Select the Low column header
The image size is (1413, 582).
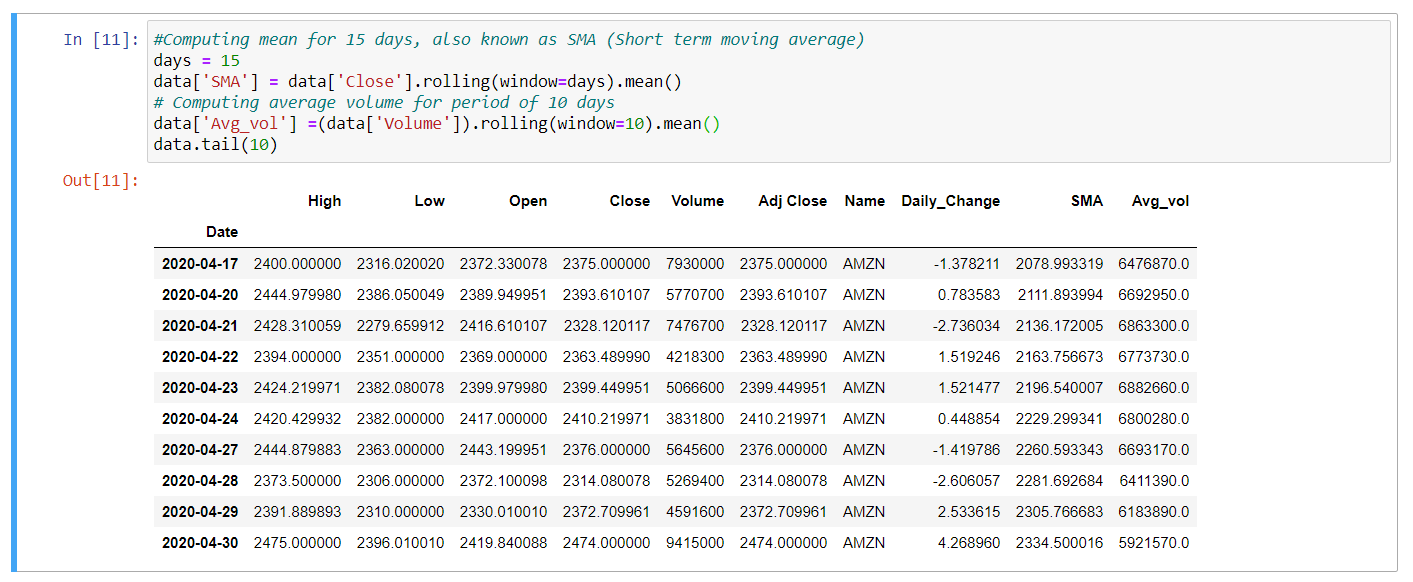pyautogui.click(x=430, y=201)
